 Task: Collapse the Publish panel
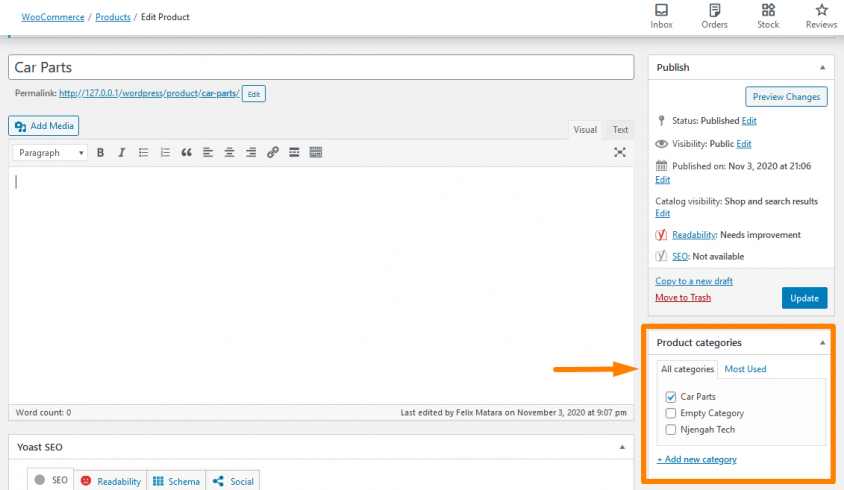tap(822, 68)
